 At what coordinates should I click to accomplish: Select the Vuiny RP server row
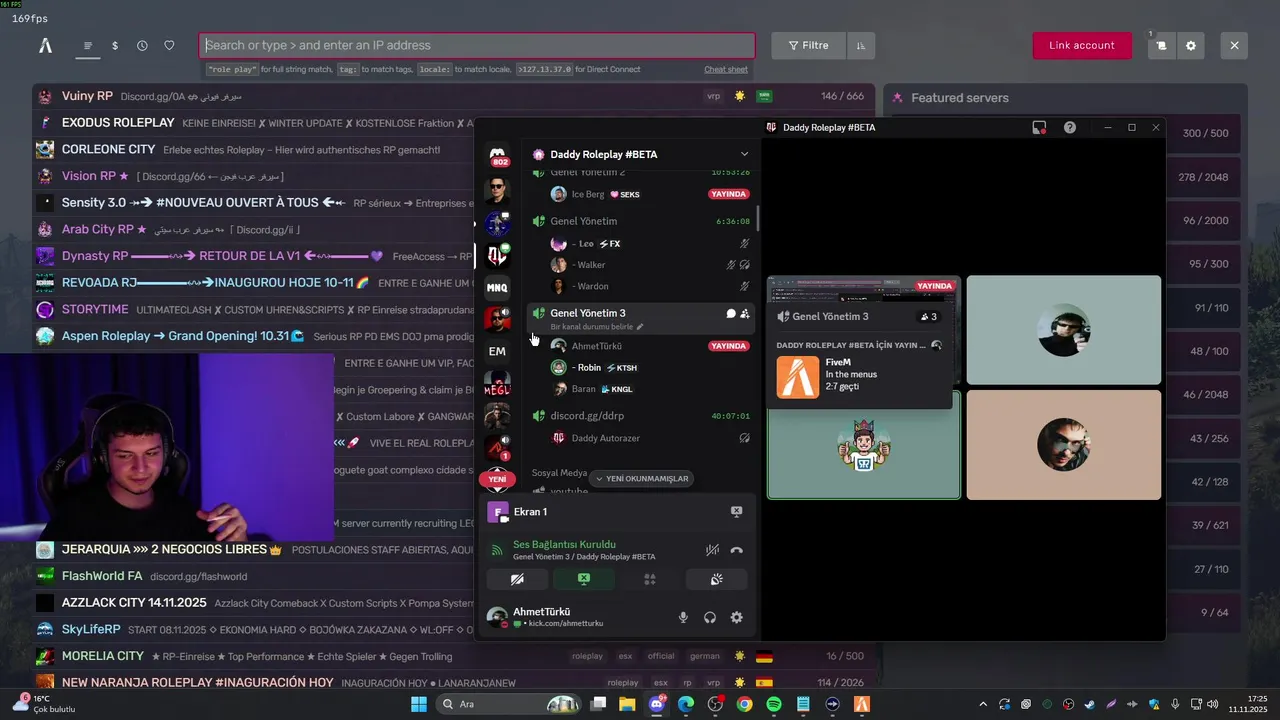[454, 96]
